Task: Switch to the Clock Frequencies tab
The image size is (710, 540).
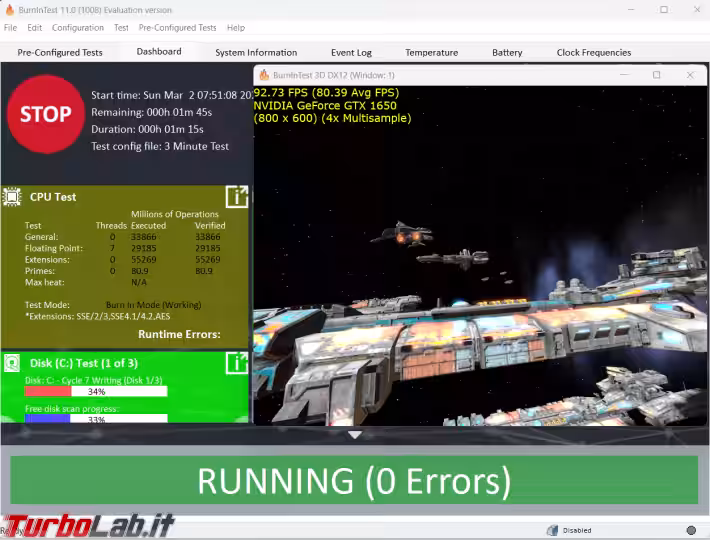Action: pos(594,53)
